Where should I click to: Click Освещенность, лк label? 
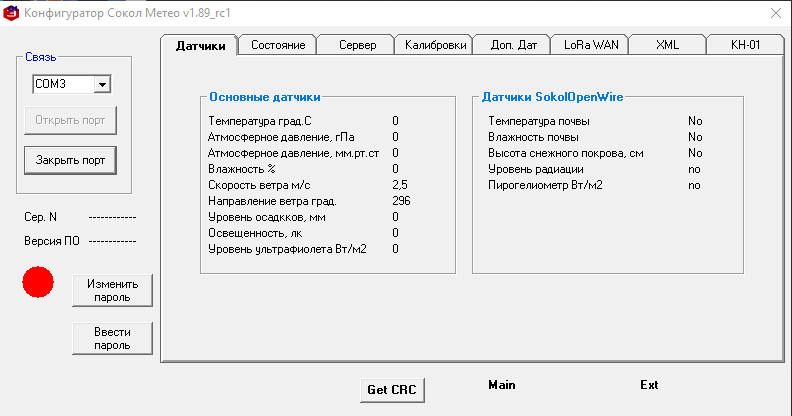pyautogui.click(x=255, y=233)
